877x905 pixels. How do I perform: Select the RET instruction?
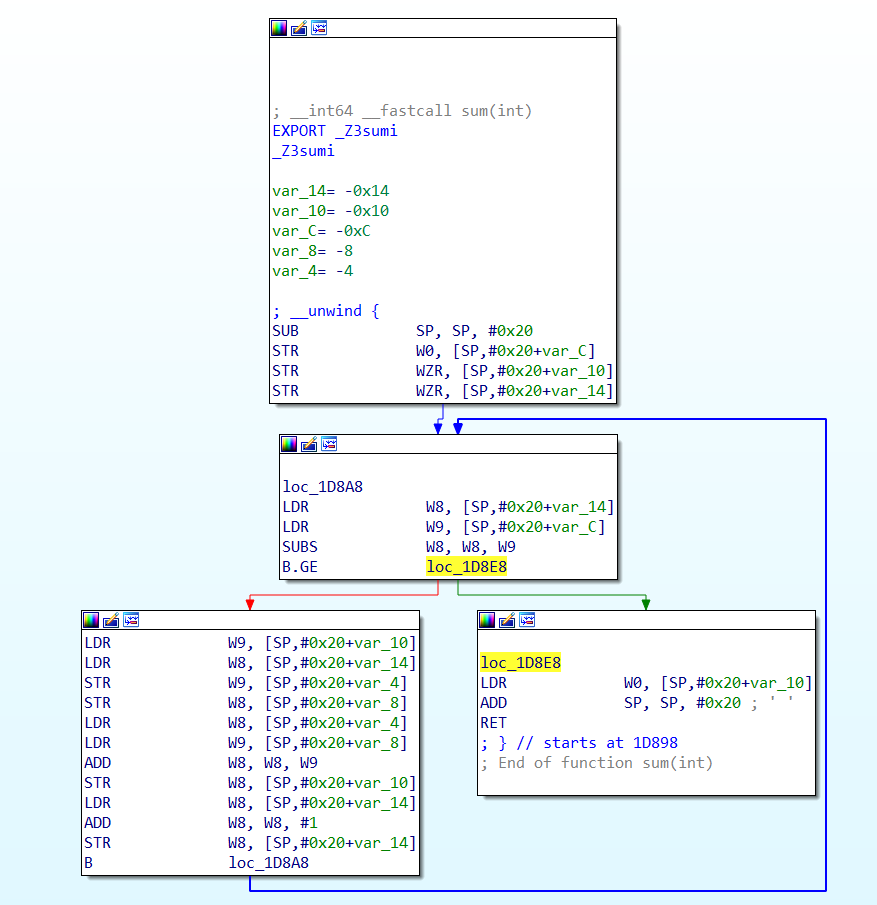pyautogui.click(x=494, y=723)
